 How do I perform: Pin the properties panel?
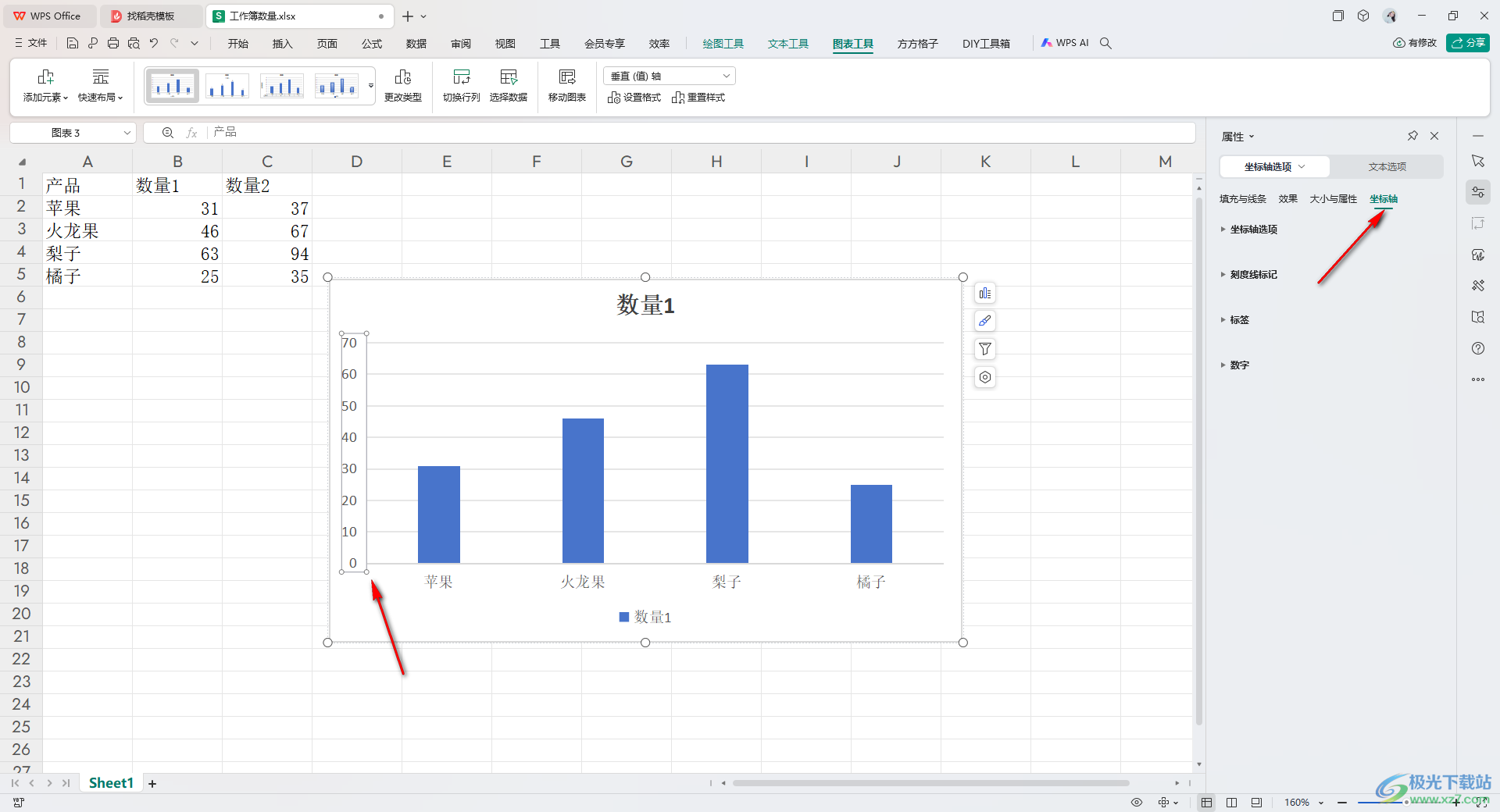point(1412,136)
